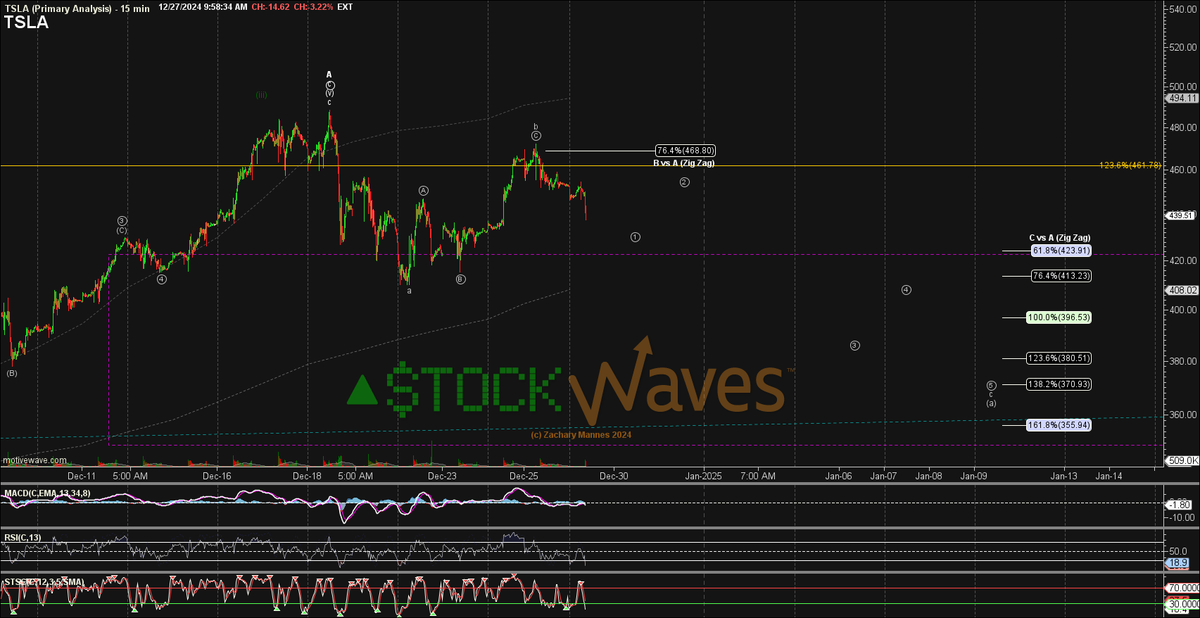Click the EXT extended-hours indicator
Image resolution: width=1200 pixels, height=618 pixels.
tap(345, 6)
